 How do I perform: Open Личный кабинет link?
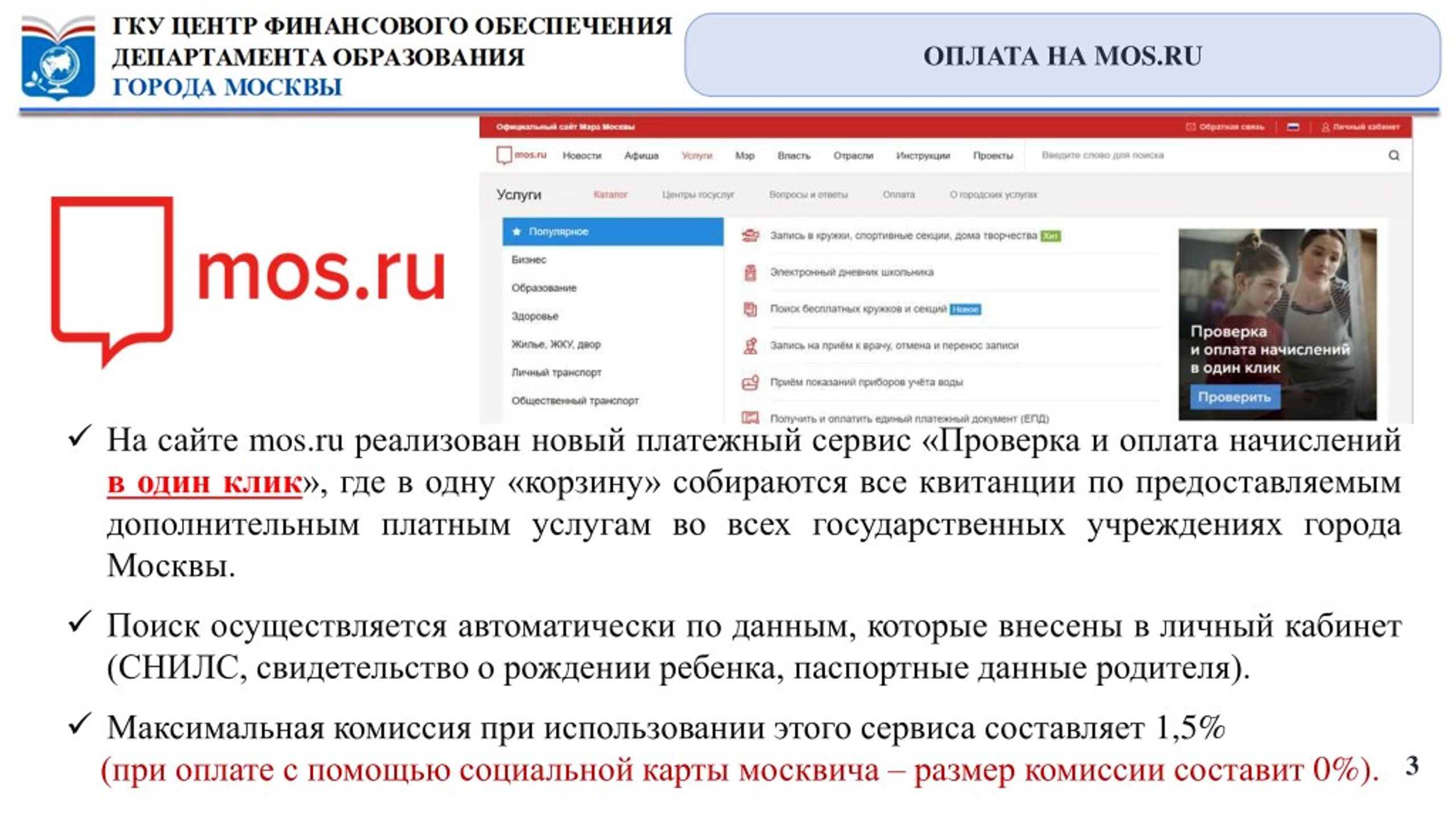point(1360,127)
